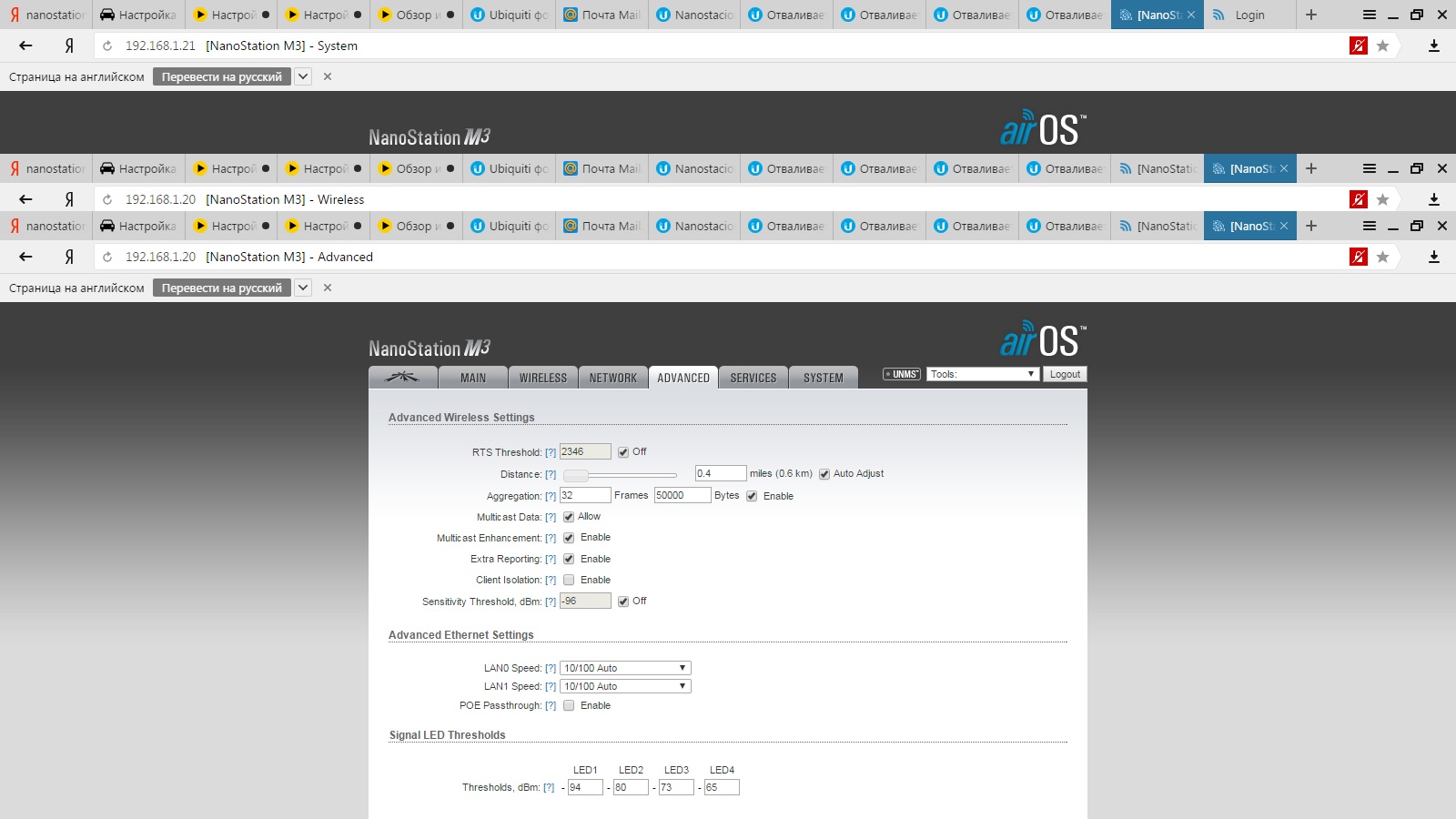Open downloads in the System window
The height and width of the screenshot is (819, 1456).
1434,45
